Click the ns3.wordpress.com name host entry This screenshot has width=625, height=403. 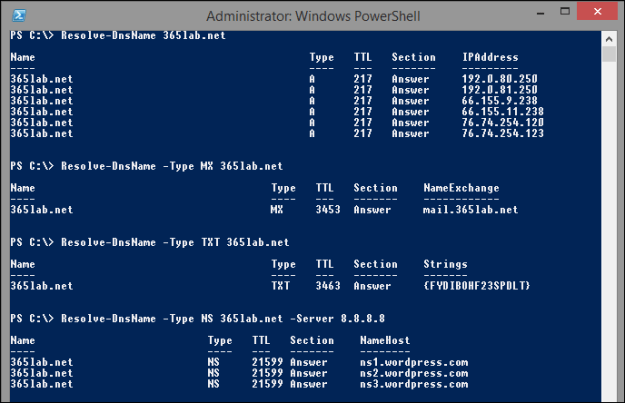pos(413,384)
